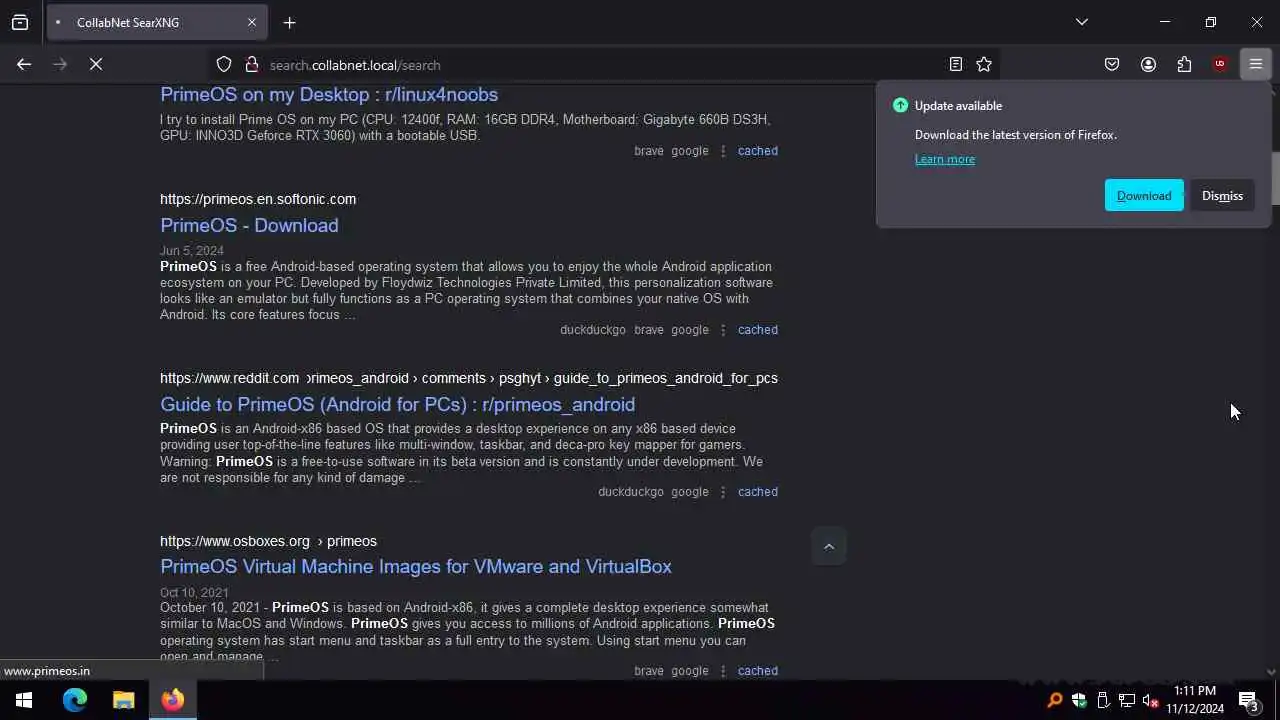The height and width of the screenshot is (720, 1280).
Task: Open the uBlock Origin extension icon
Action: tap(1220, 64)
